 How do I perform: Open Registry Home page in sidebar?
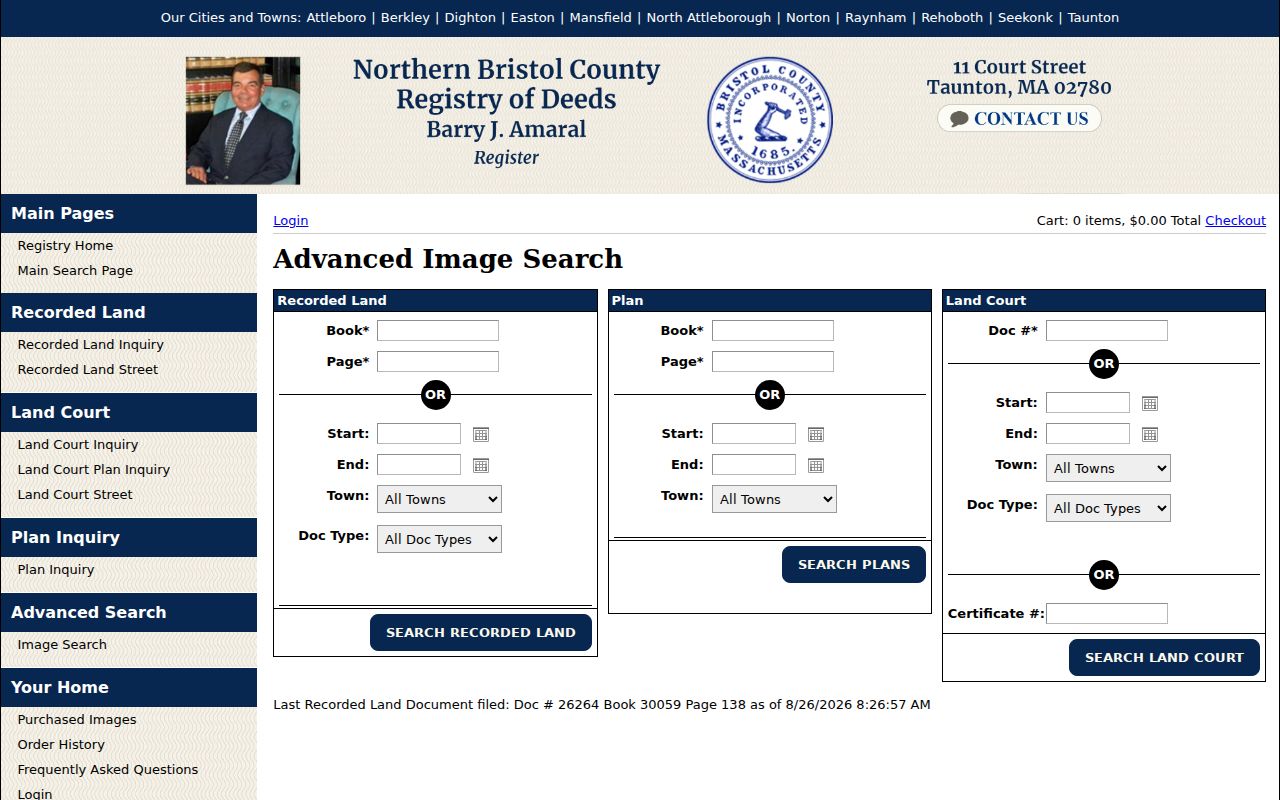(65, 245)
